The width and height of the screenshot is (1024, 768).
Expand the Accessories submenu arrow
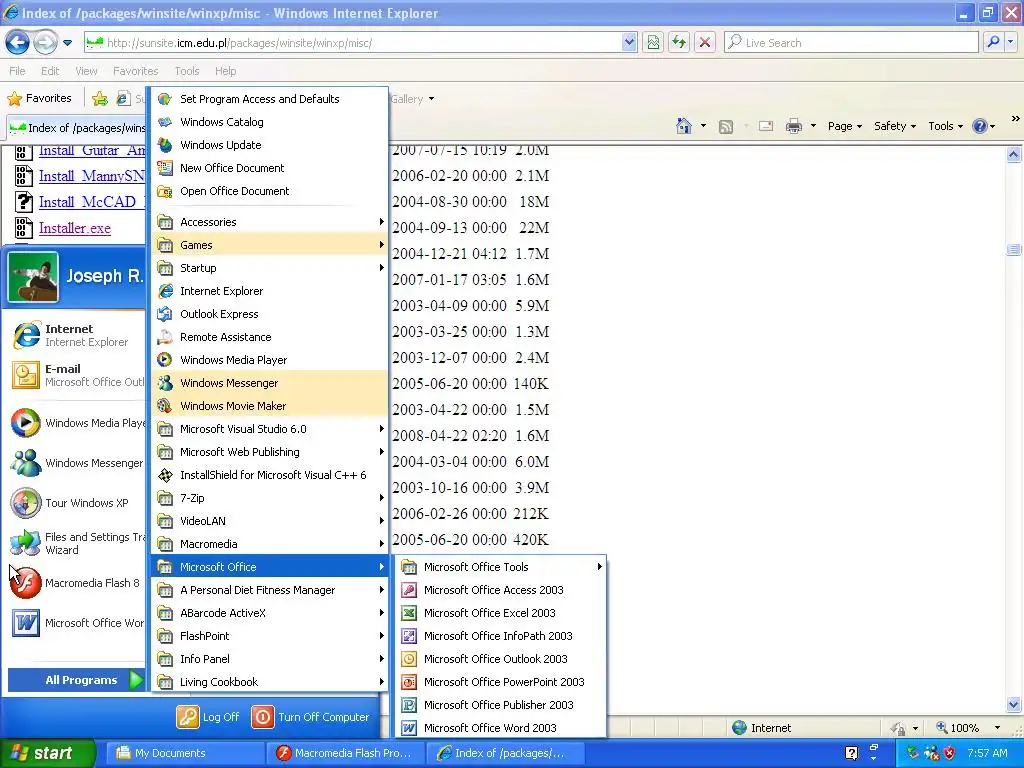click(x=381, y=221)
